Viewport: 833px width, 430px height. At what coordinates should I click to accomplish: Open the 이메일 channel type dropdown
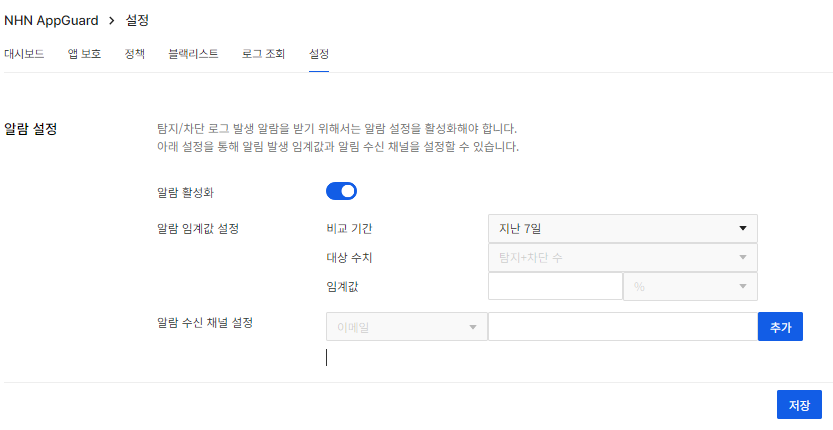[407, 327]
